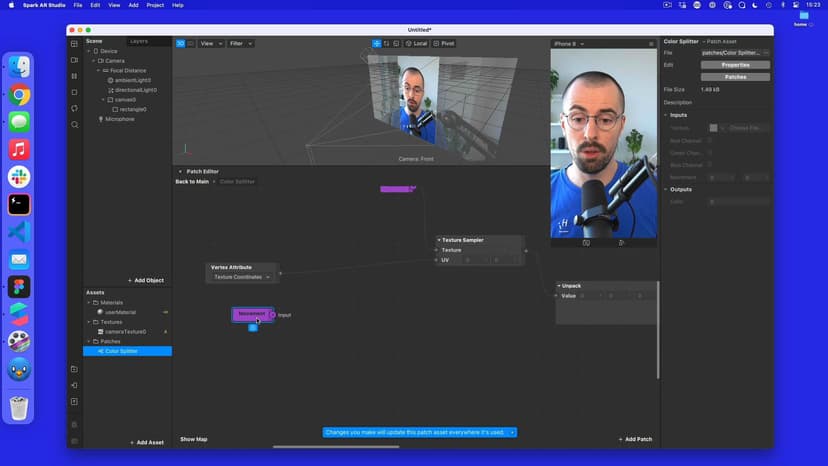828x466 pixels.
Task: Click the stop square icon in the left toolbar
Action: [74, 92]
